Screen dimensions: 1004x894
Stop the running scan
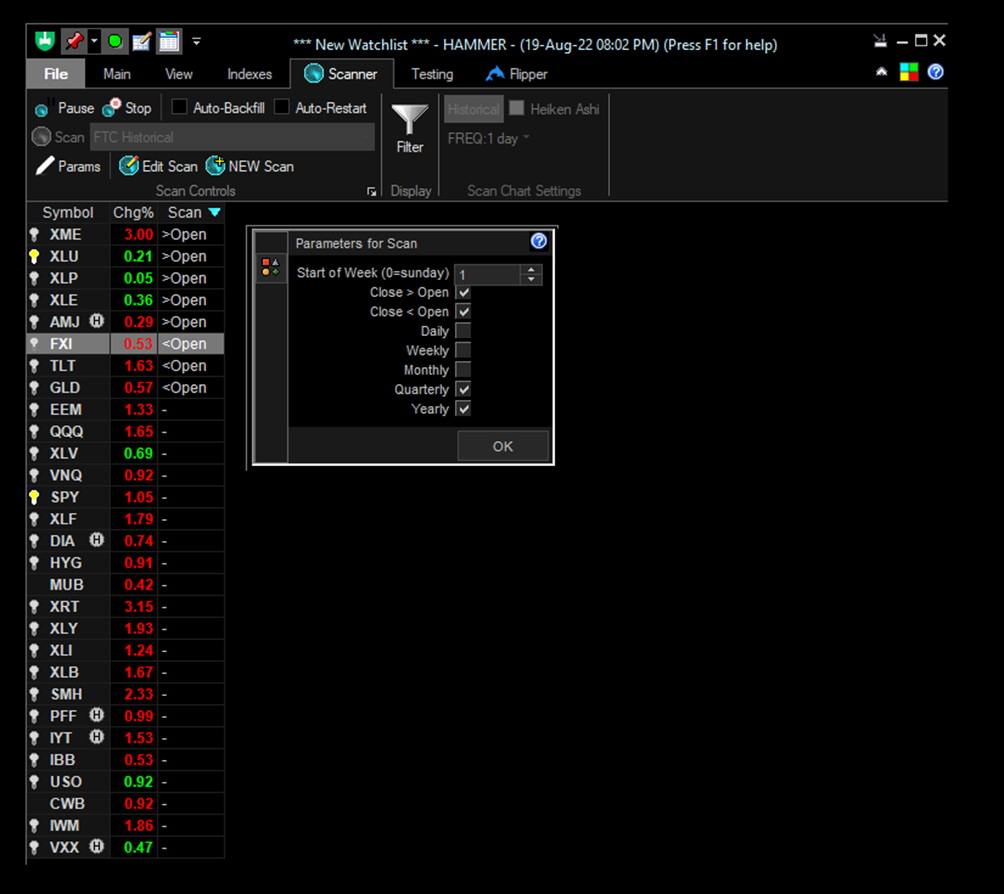[127, 108]
